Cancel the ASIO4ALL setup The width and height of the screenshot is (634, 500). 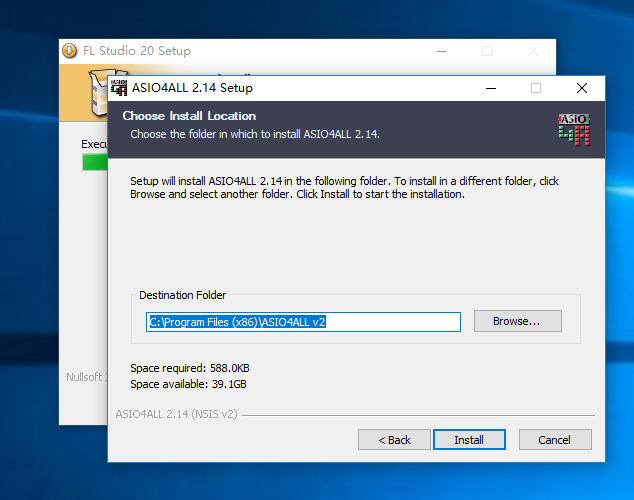click(555, 439)
